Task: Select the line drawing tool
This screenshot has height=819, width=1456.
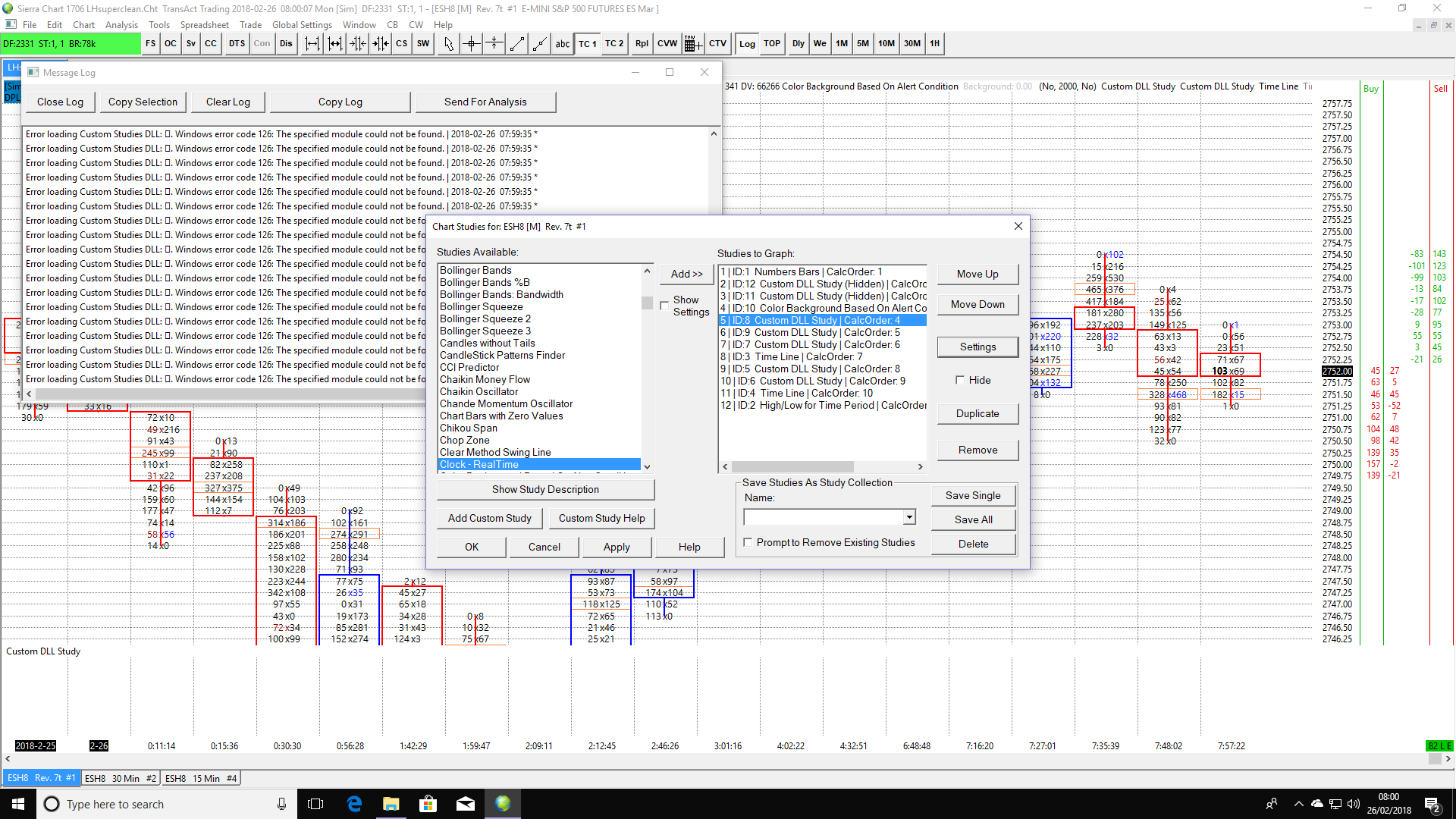Action: pos(517,44)
